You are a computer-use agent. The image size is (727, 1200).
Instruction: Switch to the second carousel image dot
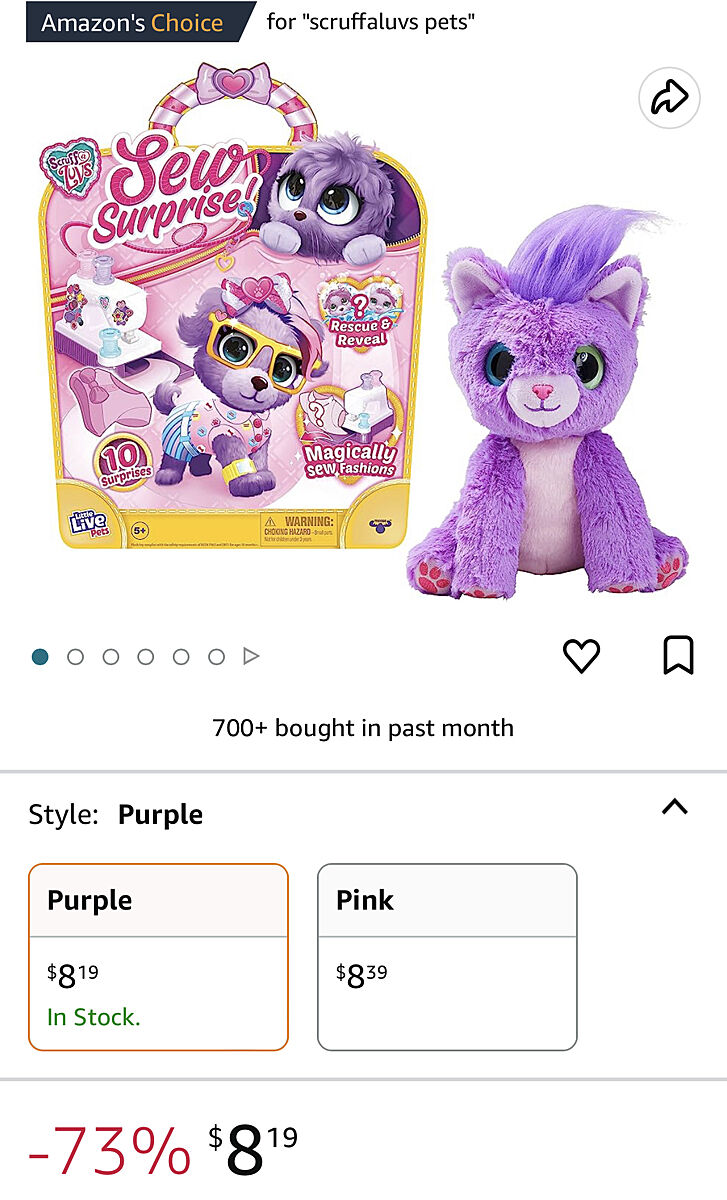75,657
